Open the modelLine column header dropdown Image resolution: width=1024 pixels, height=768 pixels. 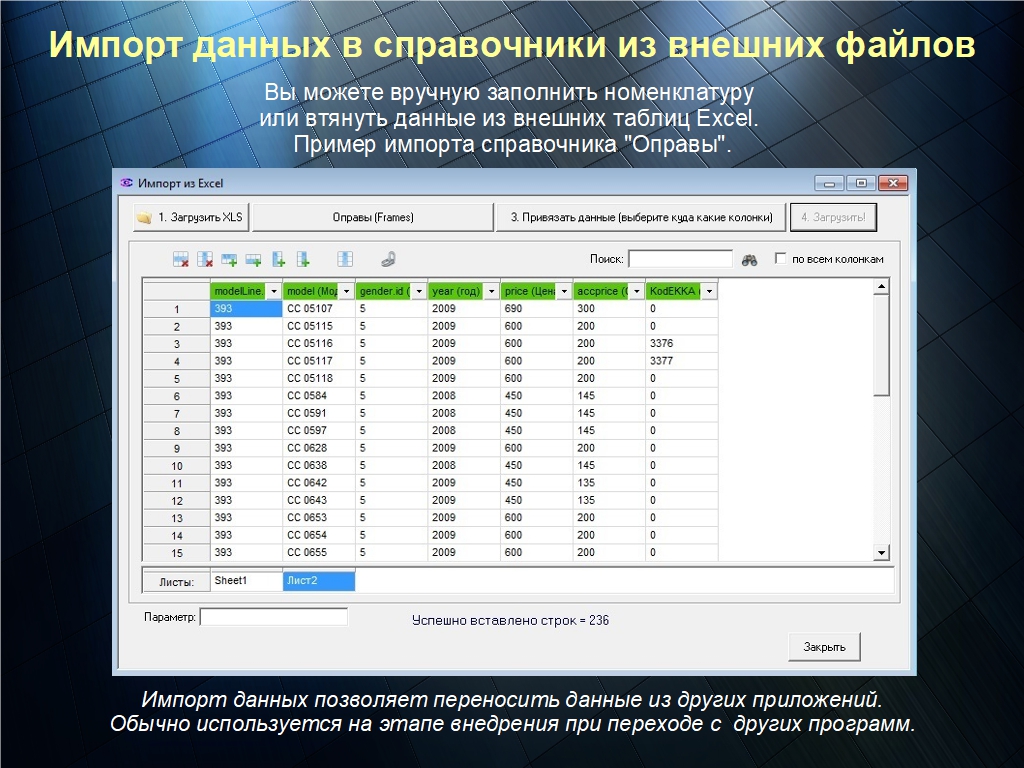tap(274, 291)
